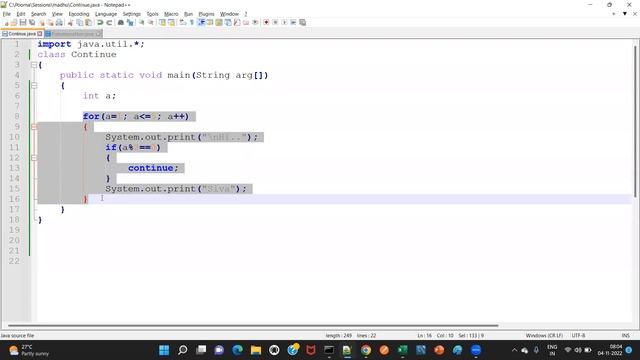Screen dimensions: 640x360
Task: Collapse the main method fold at line 5
Action: coord(34,86)
